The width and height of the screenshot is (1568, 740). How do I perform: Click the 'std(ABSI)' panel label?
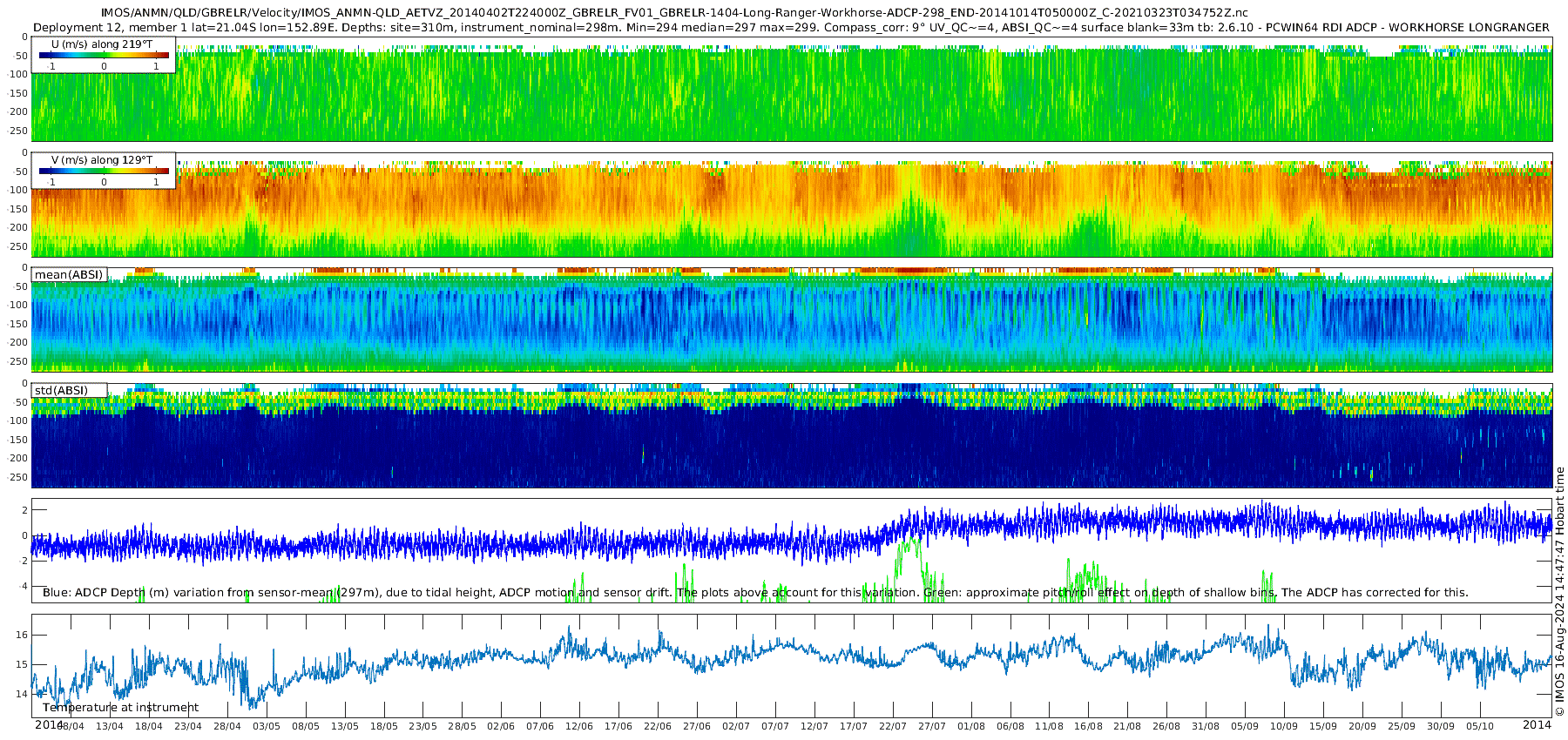pyautogui.click(x=61, y=390)
